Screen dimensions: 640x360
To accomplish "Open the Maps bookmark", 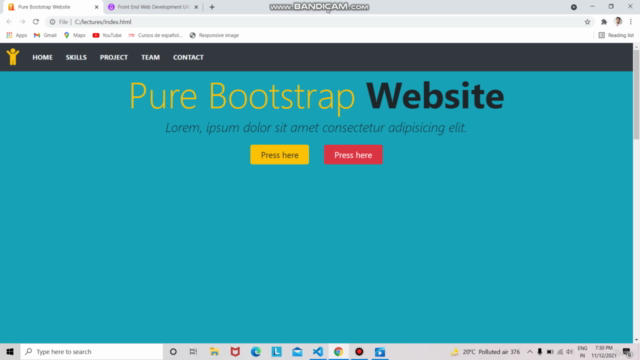I will [74, 35].
